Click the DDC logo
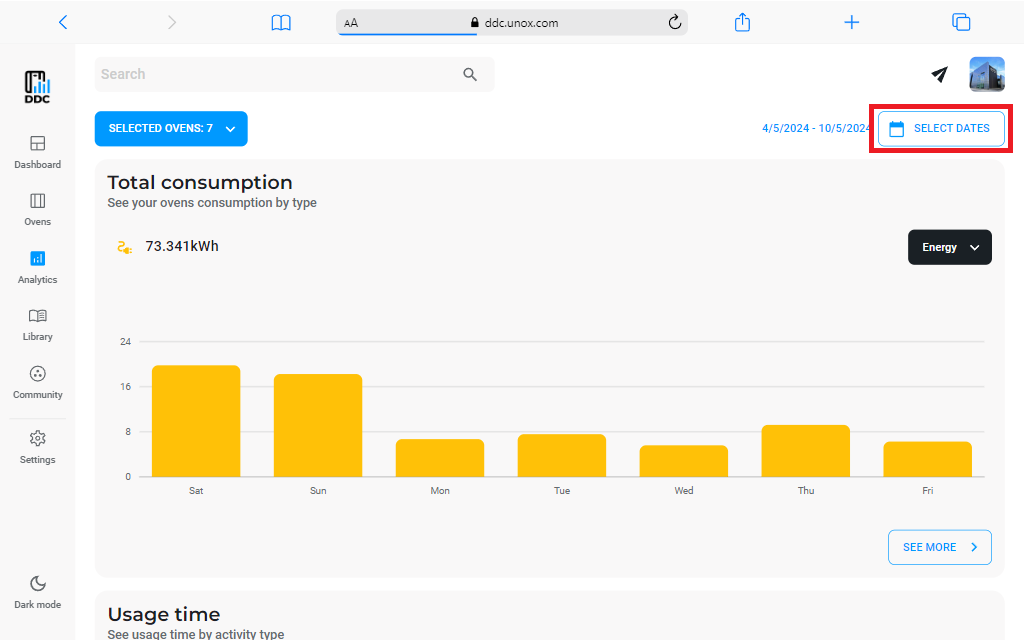 coord(37,88)
